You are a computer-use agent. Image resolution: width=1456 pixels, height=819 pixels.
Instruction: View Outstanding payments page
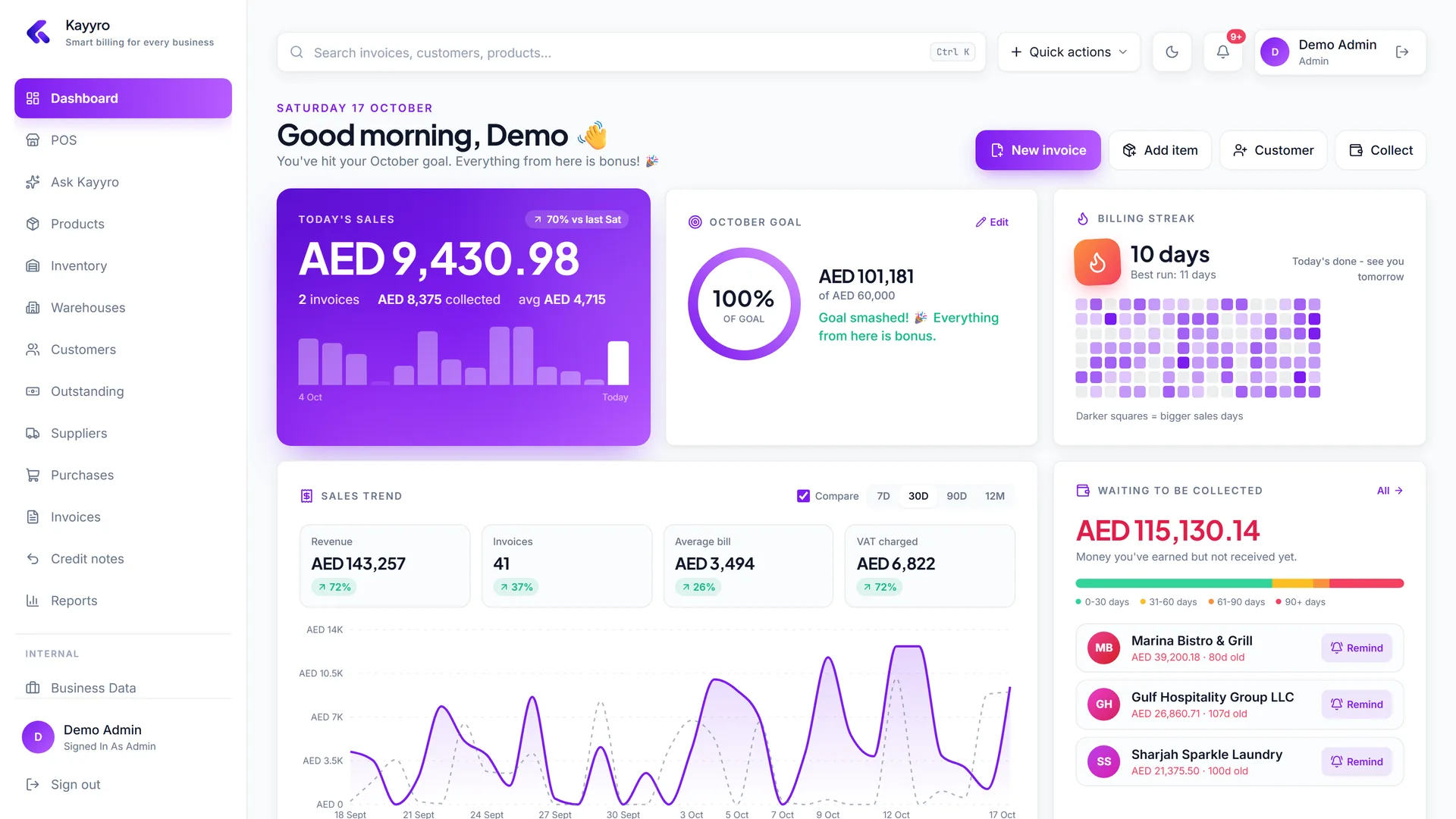coord(123,391)
